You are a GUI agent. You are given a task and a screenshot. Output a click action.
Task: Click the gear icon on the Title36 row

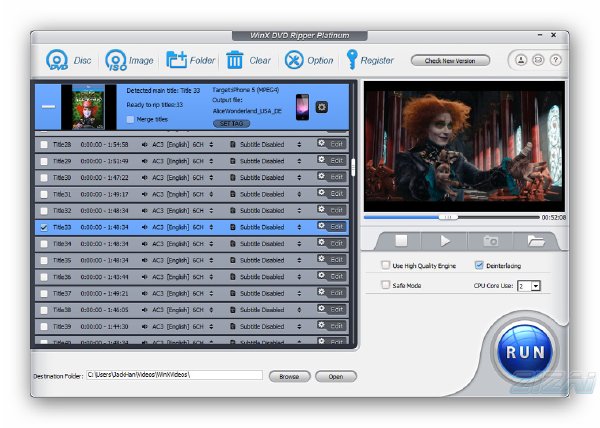click(321, 275)
